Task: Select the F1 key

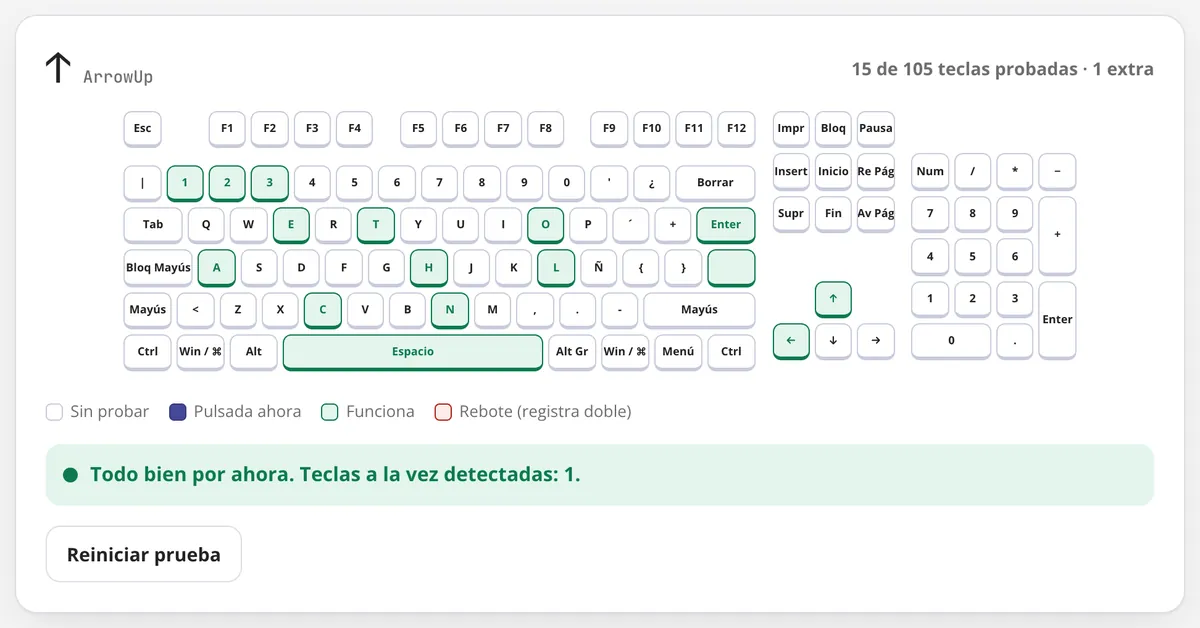Action: pyautogui.click(x=227, y=128)
